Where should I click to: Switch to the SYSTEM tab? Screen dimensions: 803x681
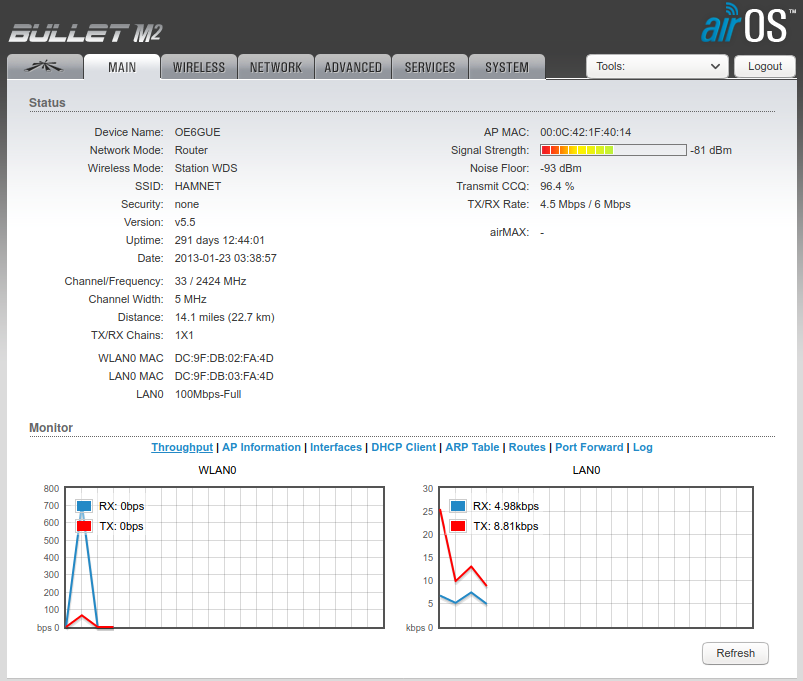point(507,67)
